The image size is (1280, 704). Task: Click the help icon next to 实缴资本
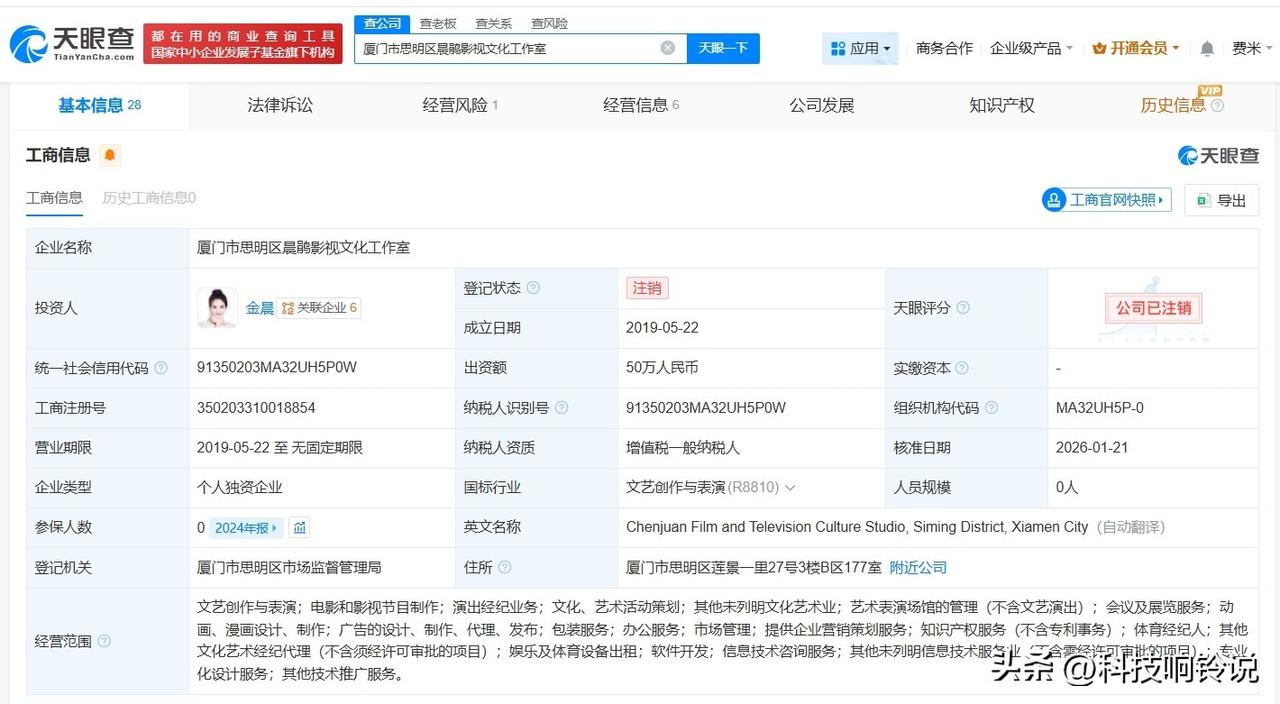click(962, 368)
